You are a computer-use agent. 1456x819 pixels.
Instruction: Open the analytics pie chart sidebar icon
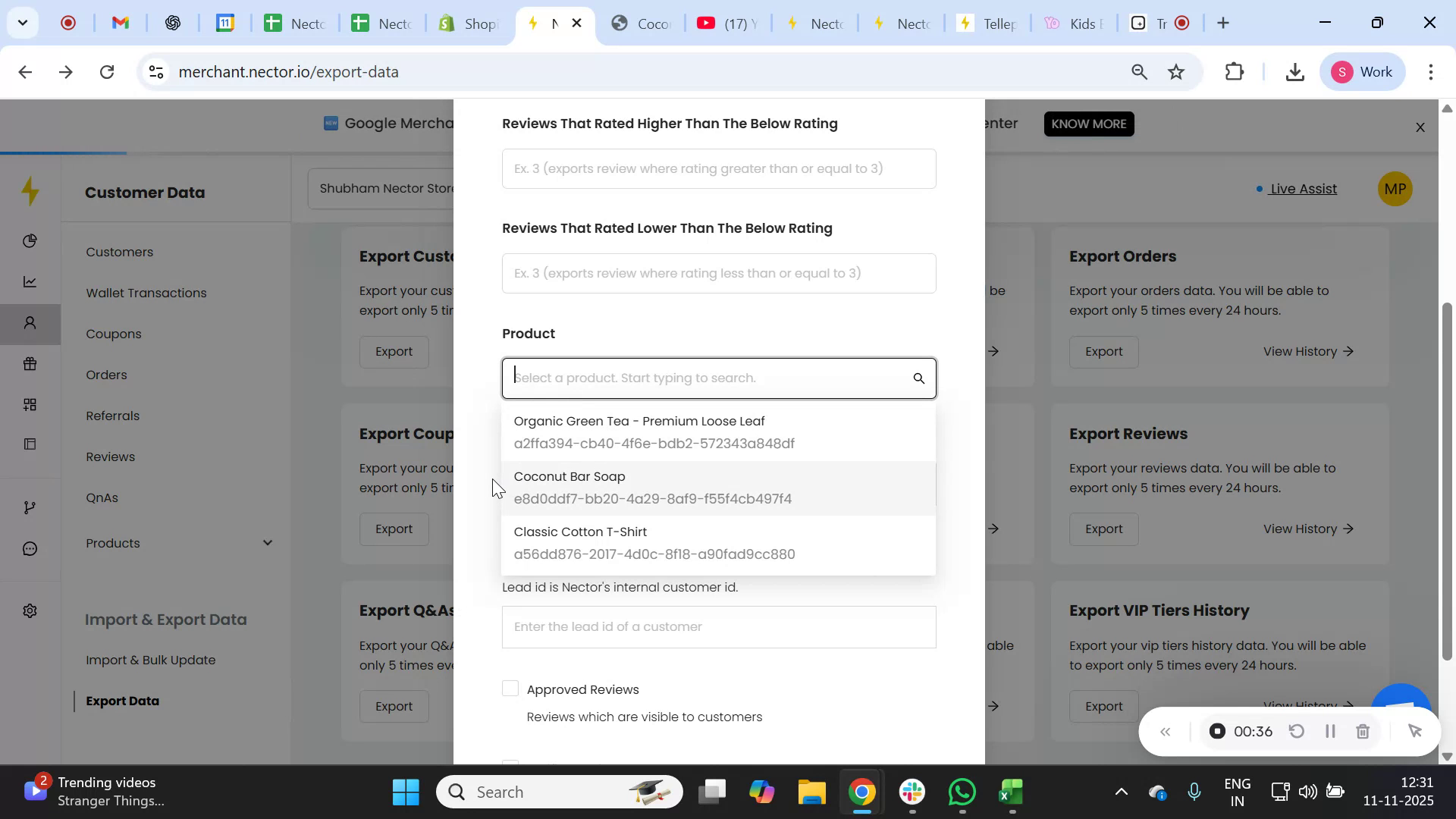coord(30,240)
